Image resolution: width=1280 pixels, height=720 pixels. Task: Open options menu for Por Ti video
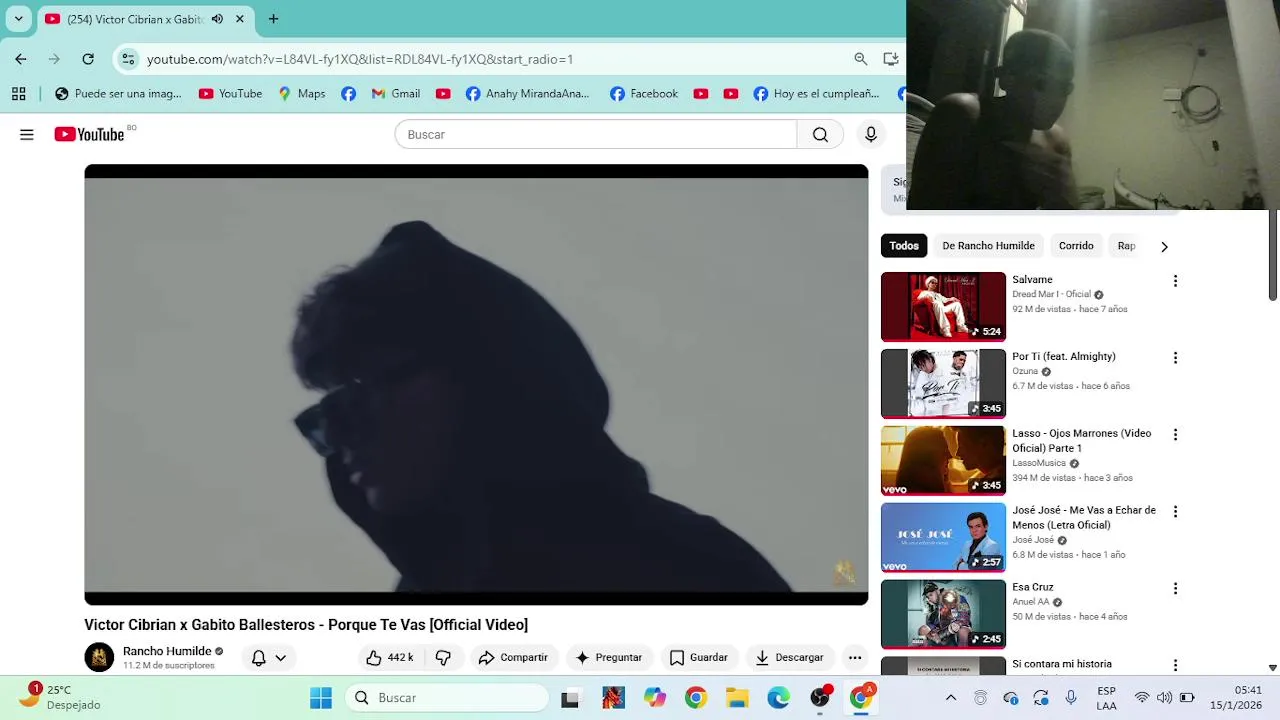(x=1176, y=358)
